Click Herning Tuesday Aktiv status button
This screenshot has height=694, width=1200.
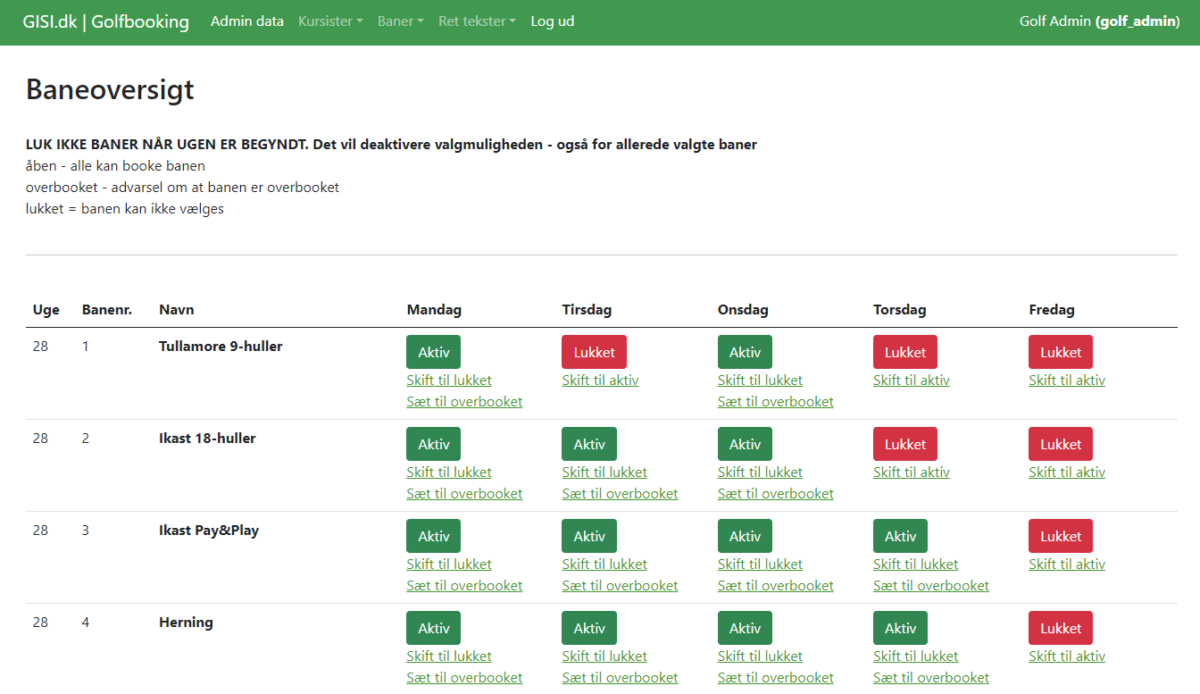pos(589,628)
